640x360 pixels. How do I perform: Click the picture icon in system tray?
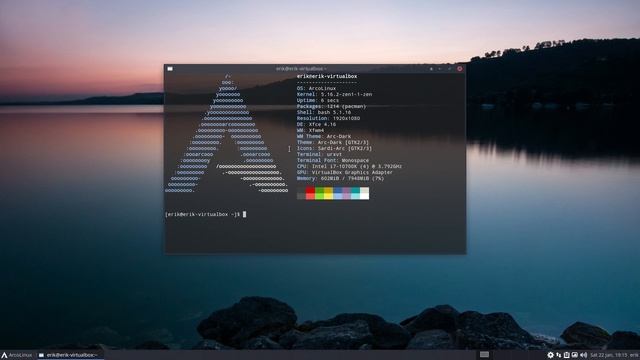575,355
